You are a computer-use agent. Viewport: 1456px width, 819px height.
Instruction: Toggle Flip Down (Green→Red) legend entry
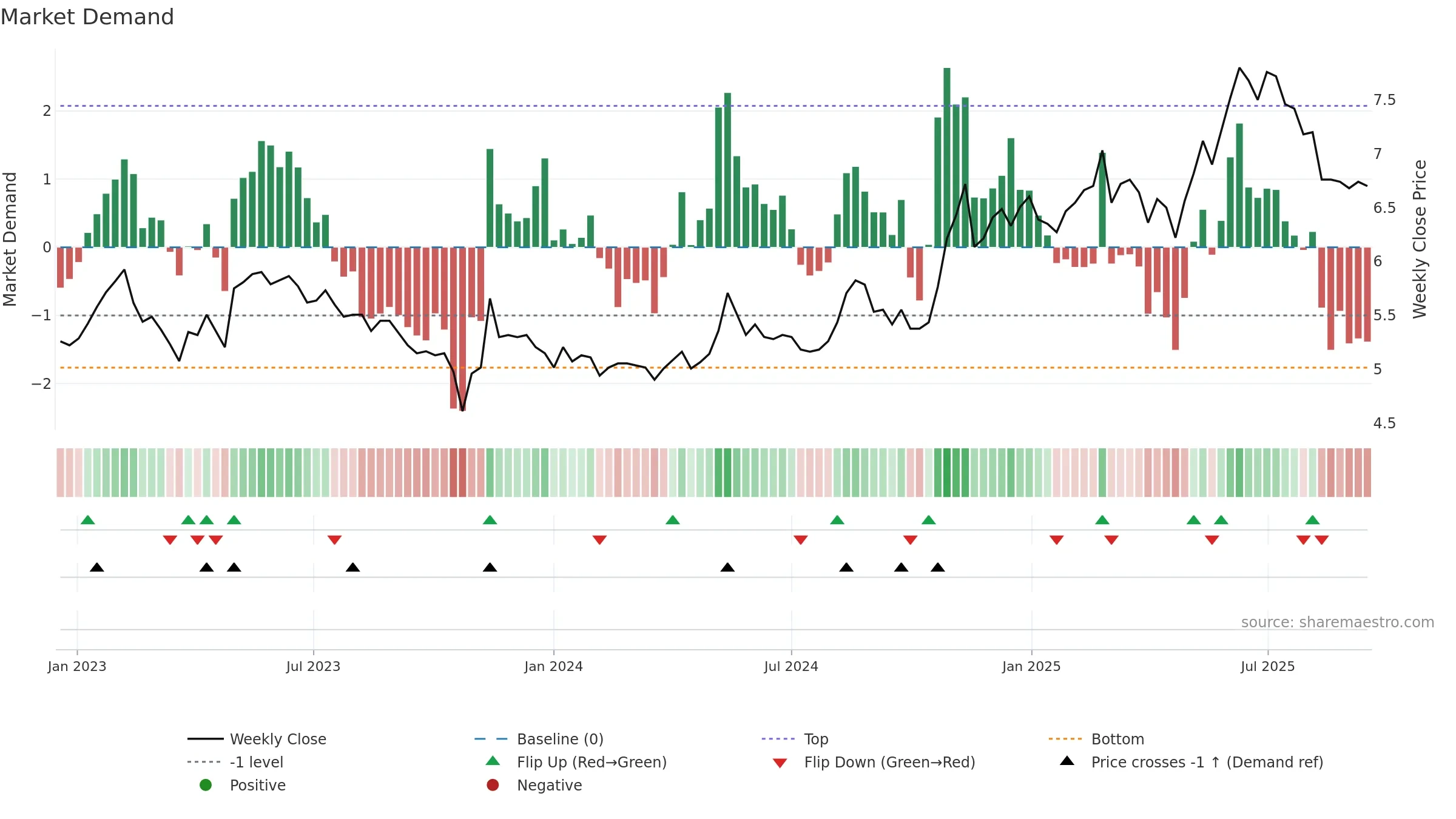(x=874, y=762)
